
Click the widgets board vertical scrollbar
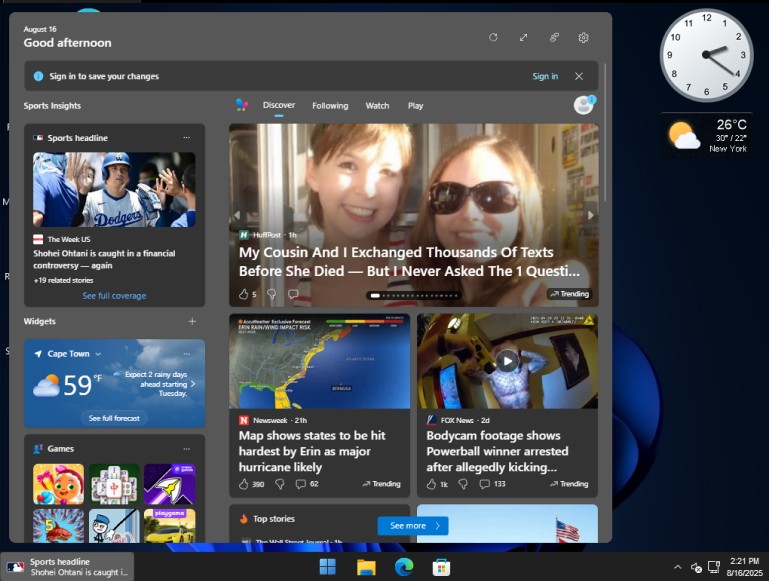click(x=606, y=132)
